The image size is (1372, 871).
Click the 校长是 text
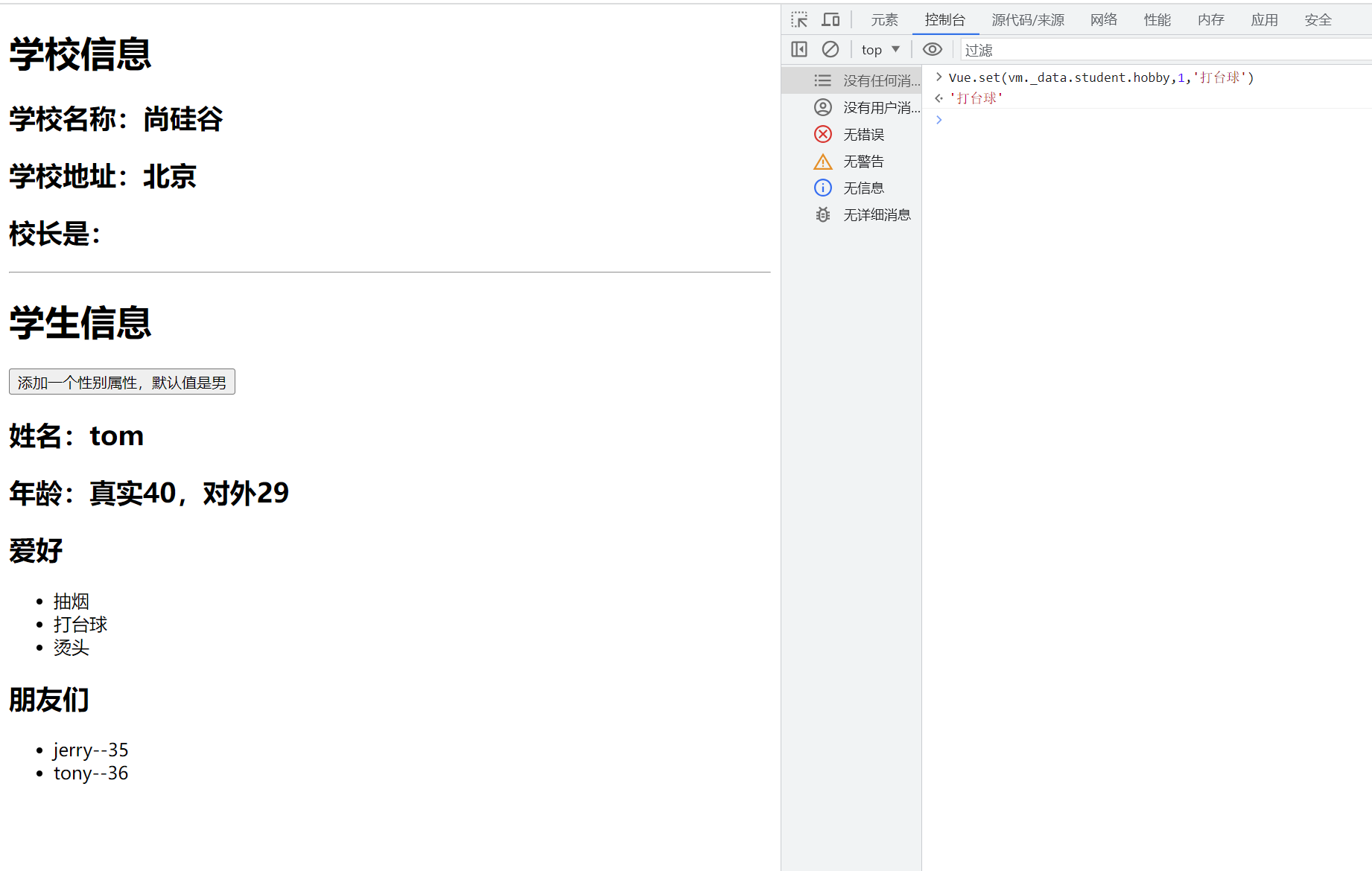pos(55,234)
